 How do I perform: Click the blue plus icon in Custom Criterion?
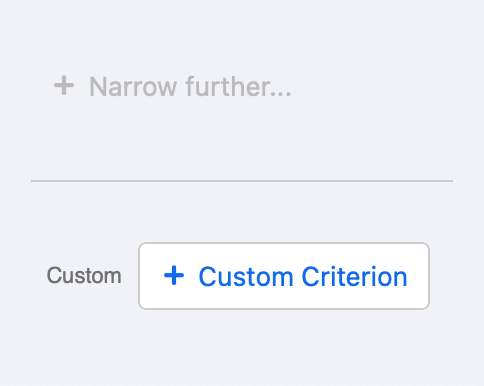tap(174, 276)
